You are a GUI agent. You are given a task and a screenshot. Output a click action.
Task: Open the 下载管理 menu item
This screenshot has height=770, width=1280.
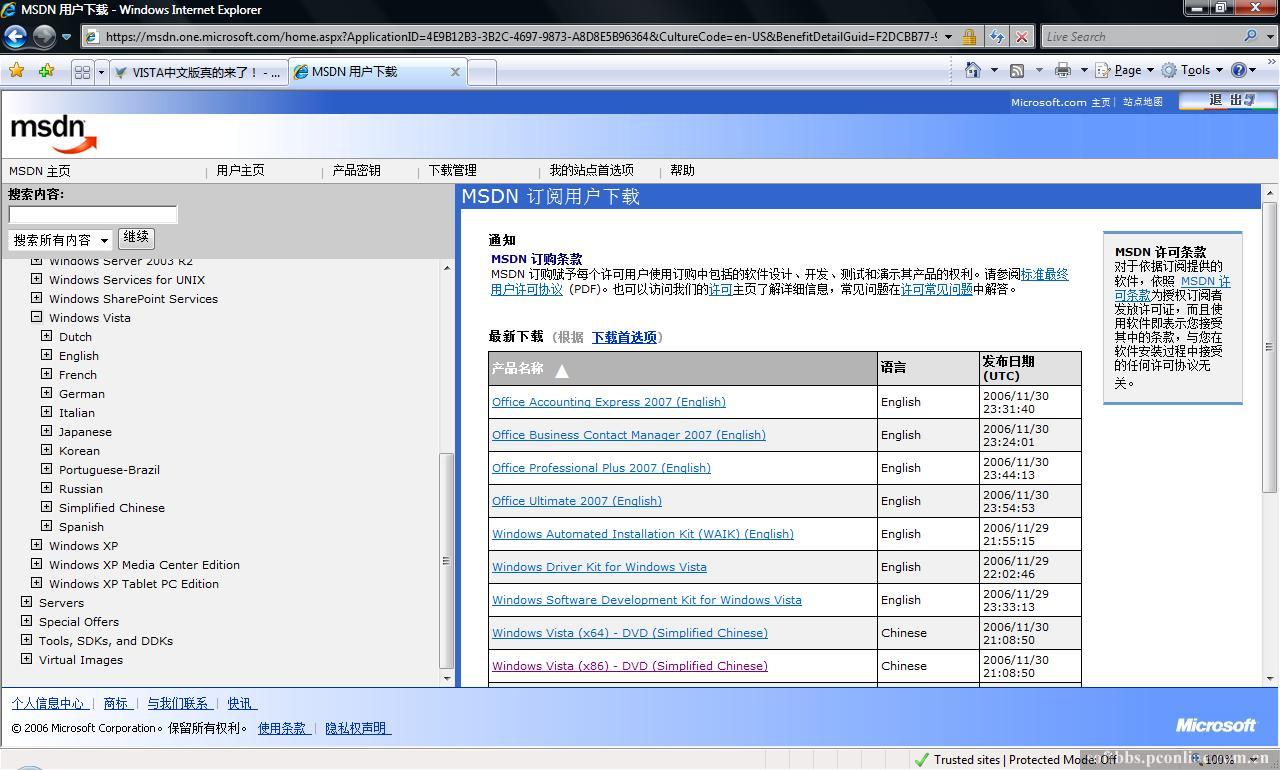pyautogui.click(x=453, y=170)
